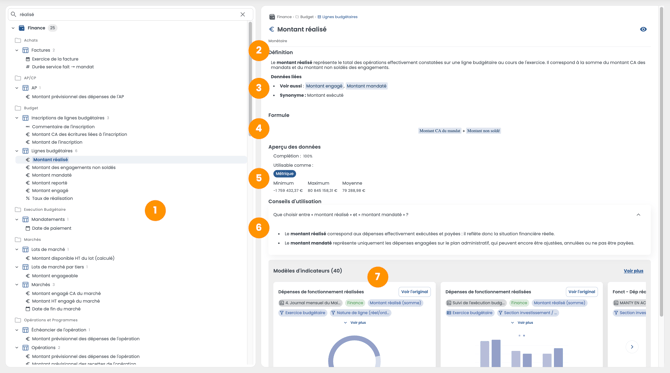Image resolution: width=670 pixels, height=373 pixels.
Task: Click Voir l'original on the Journal mensuel card
Action: (414, 292)
